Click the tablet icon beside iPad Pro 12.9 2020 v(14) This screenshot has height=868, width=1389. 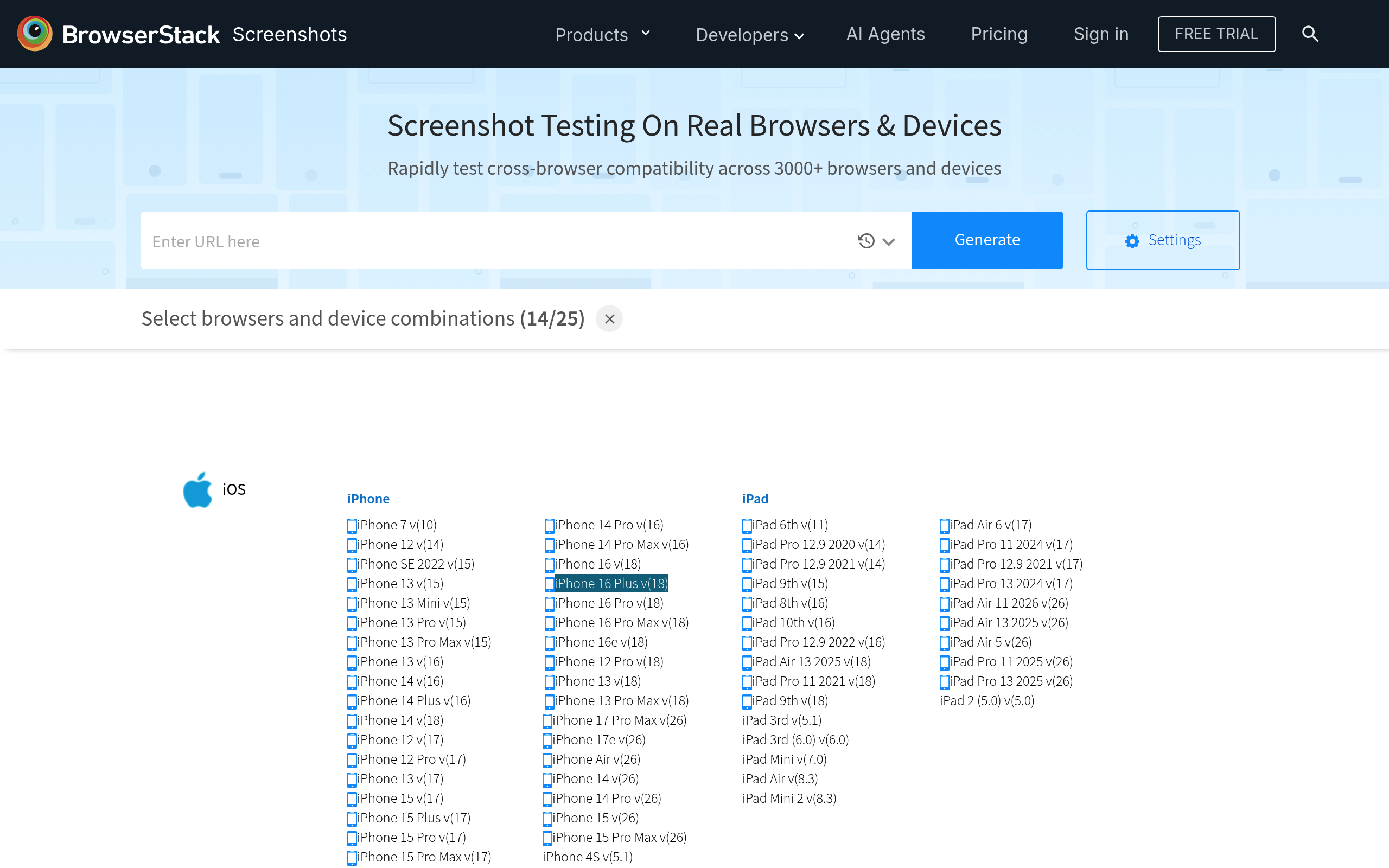747,545
